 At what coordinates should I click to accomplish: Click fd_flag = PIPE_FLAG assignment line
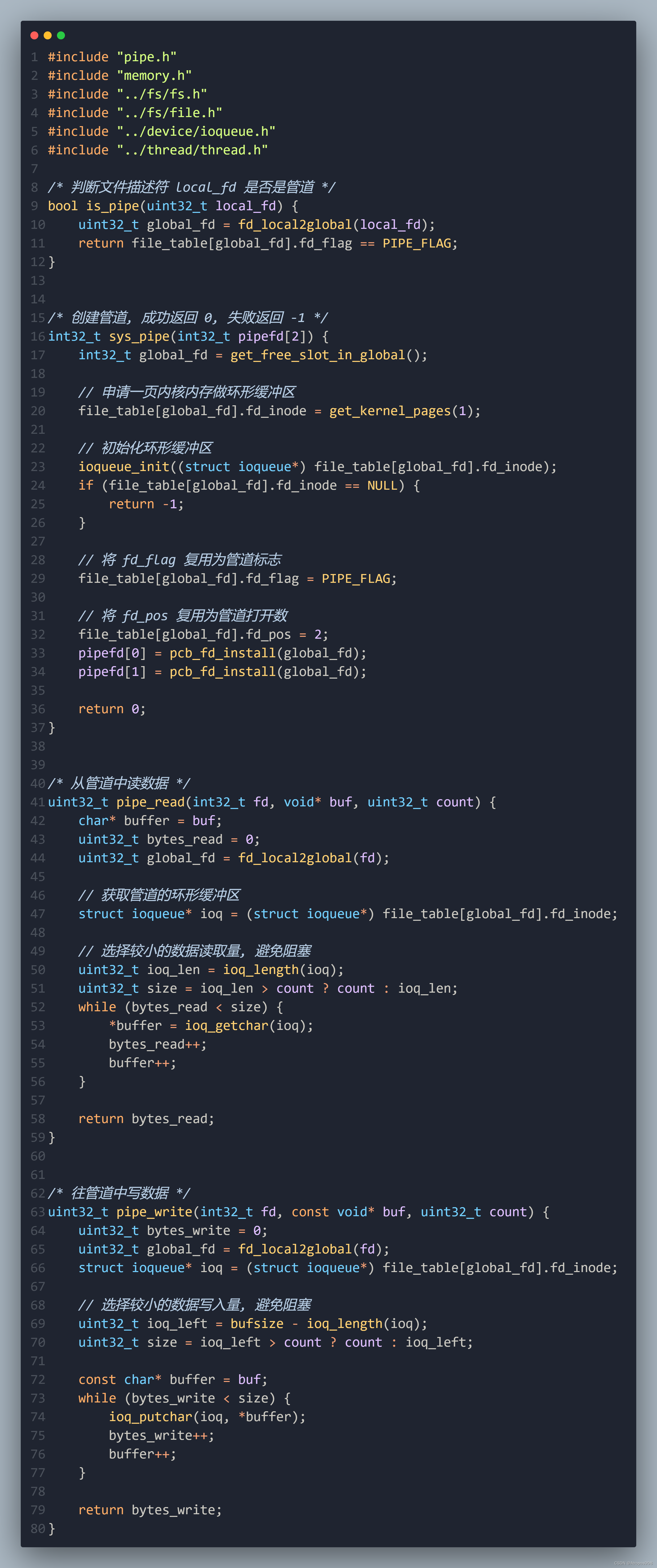tap(237, 578)
